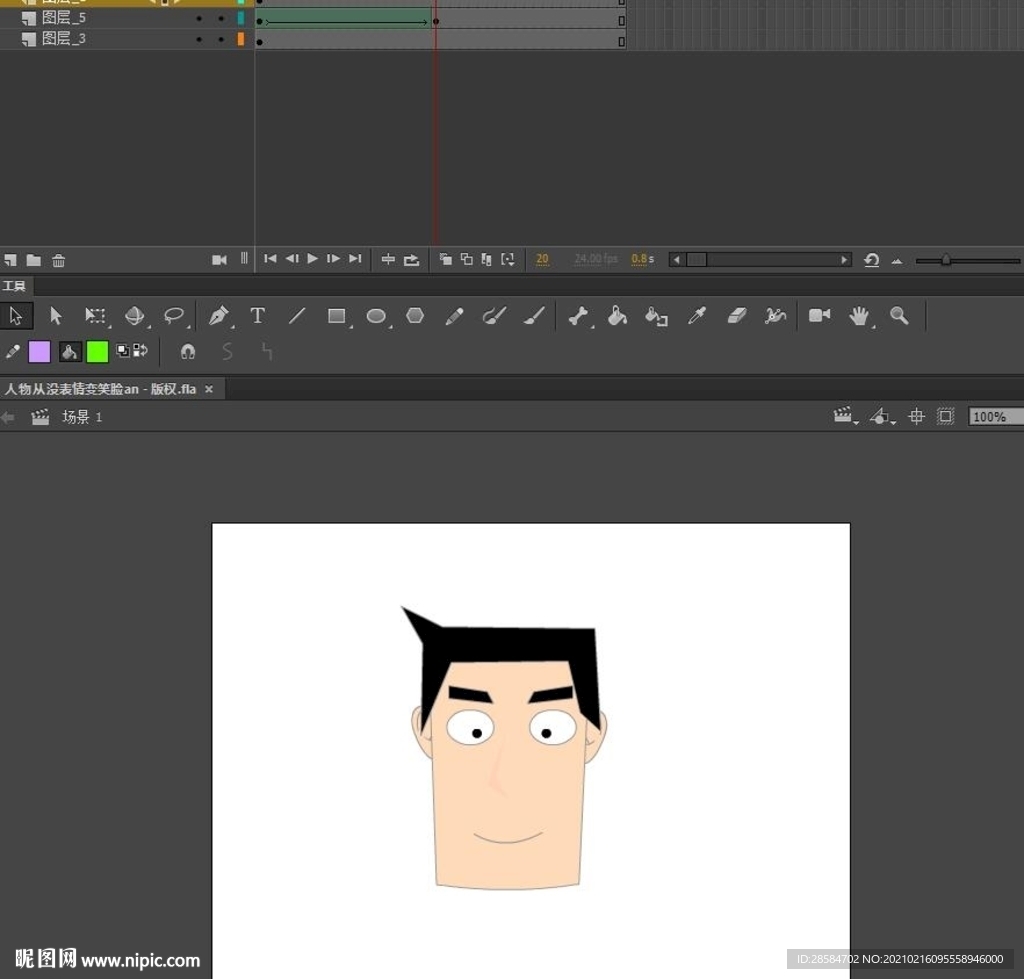Select the Pencil tool

coord(455,316)
